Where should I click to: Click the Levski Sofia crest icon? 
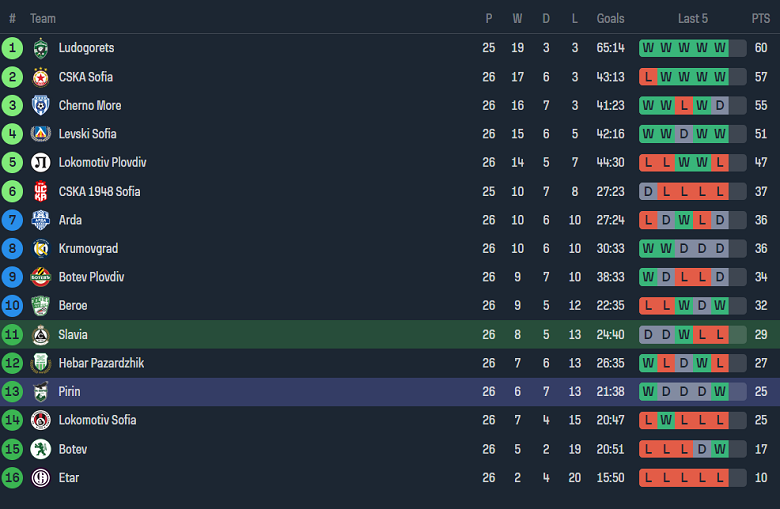pyautogui.click(x=40, y=134)
